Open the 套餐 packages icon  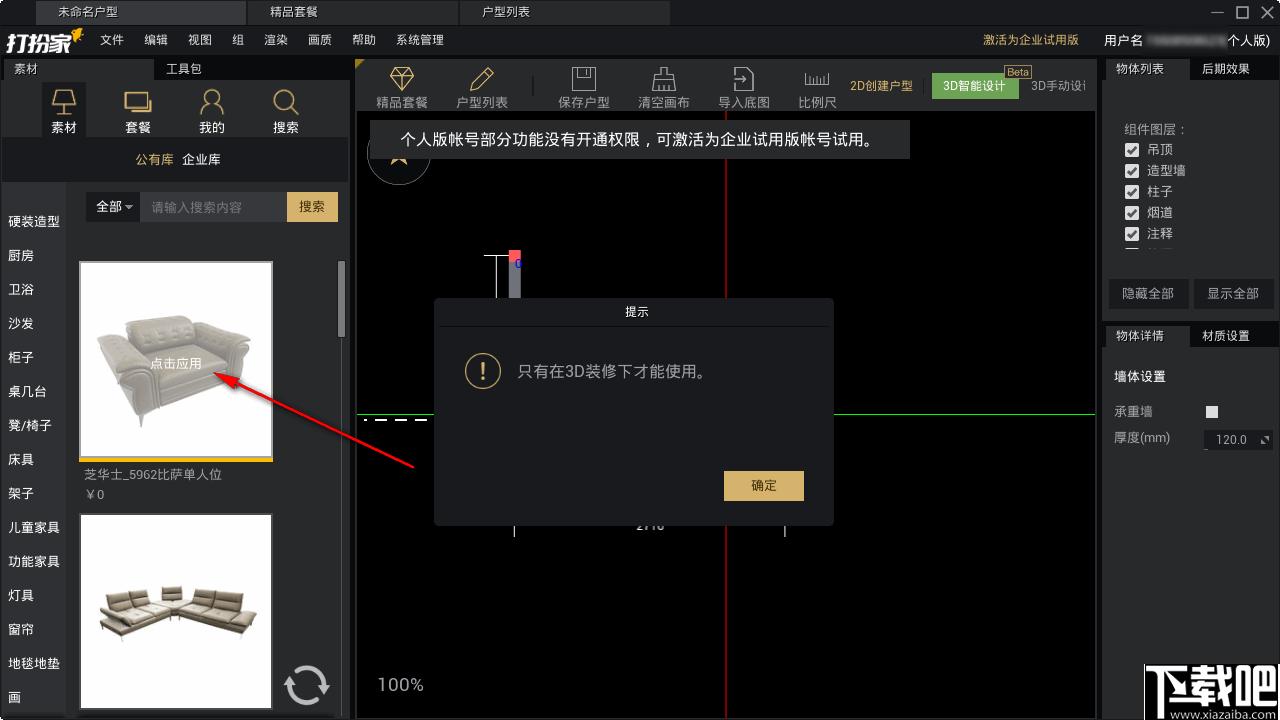138,110
